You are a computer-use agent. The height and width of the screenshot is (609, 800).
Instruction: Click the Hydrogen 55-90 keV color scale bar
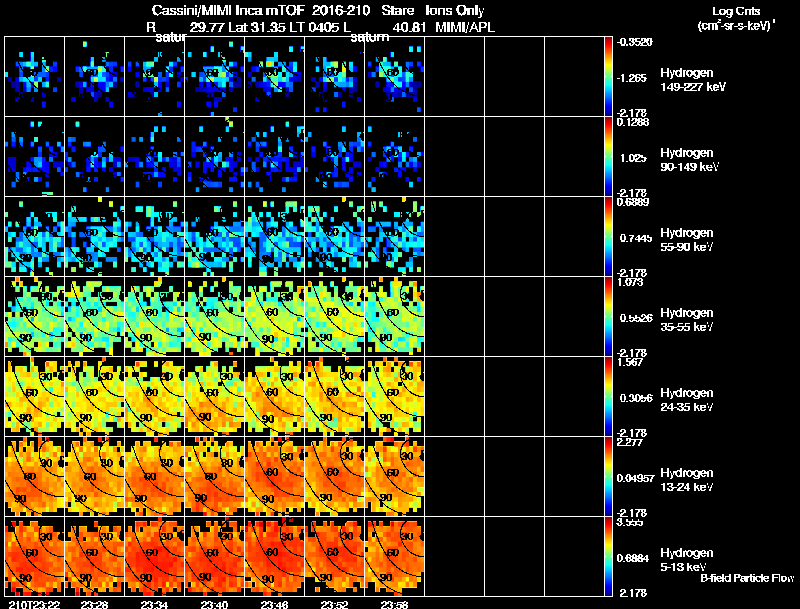pyautogui.click(x=608, y=237)
